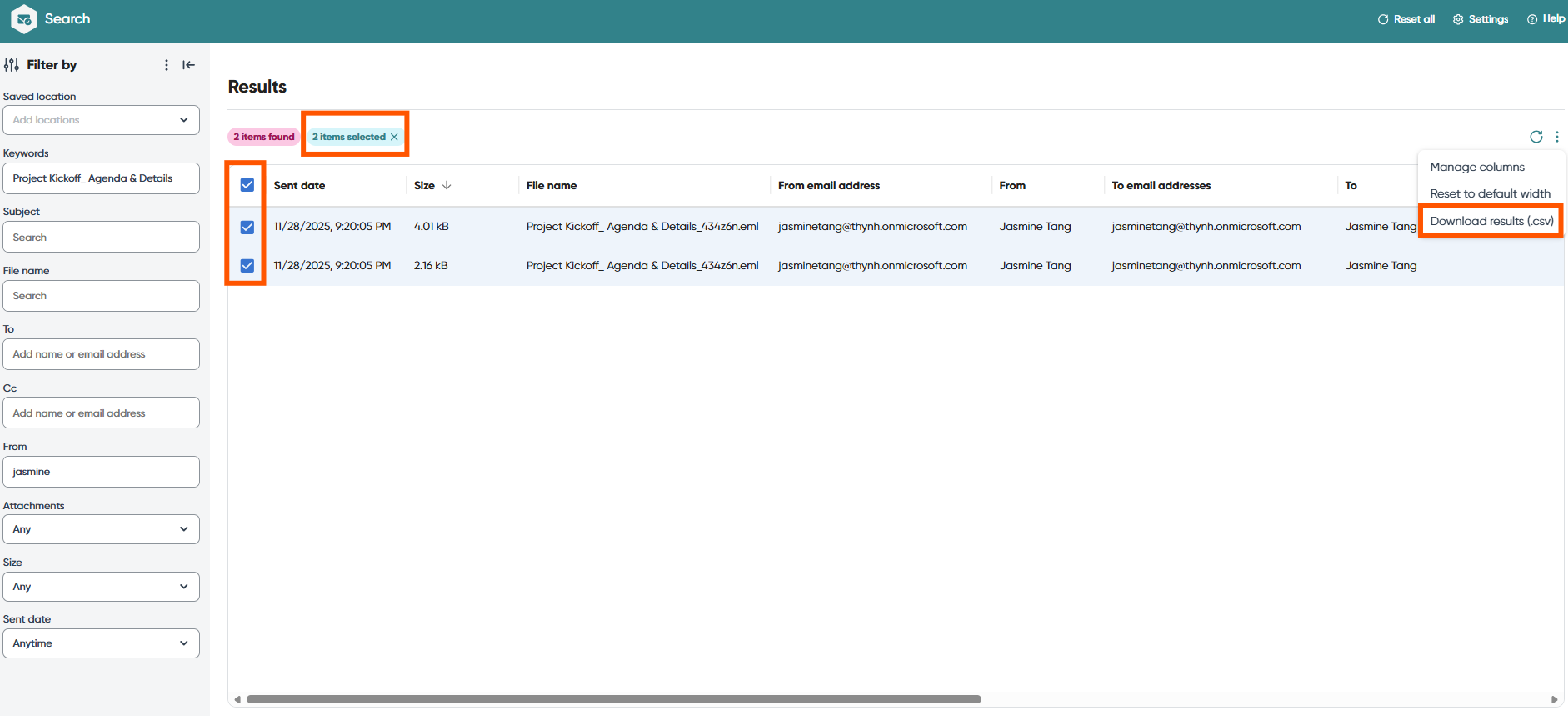Click the To column header
1568x716 pixels.
coord(1351,185)
